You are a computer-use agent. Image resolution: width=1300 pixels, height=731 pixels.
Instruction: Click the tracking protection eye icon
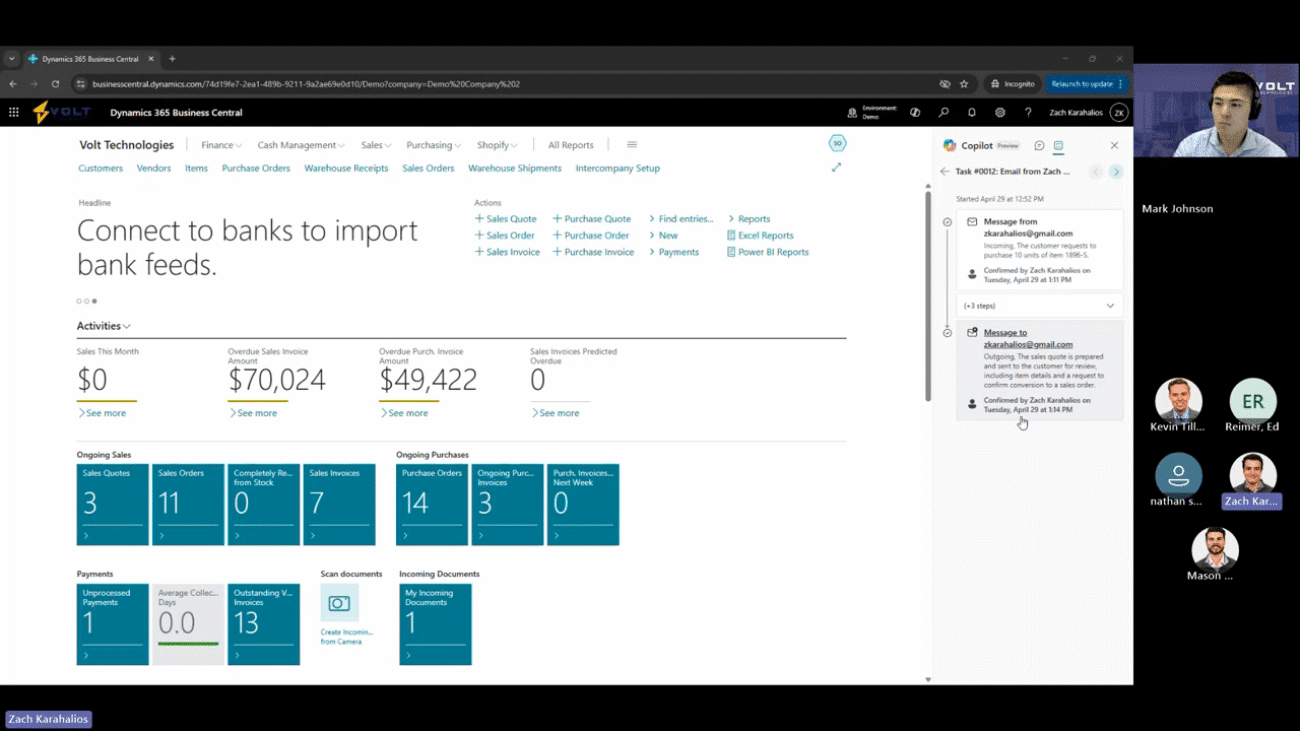tap(944, 84)
